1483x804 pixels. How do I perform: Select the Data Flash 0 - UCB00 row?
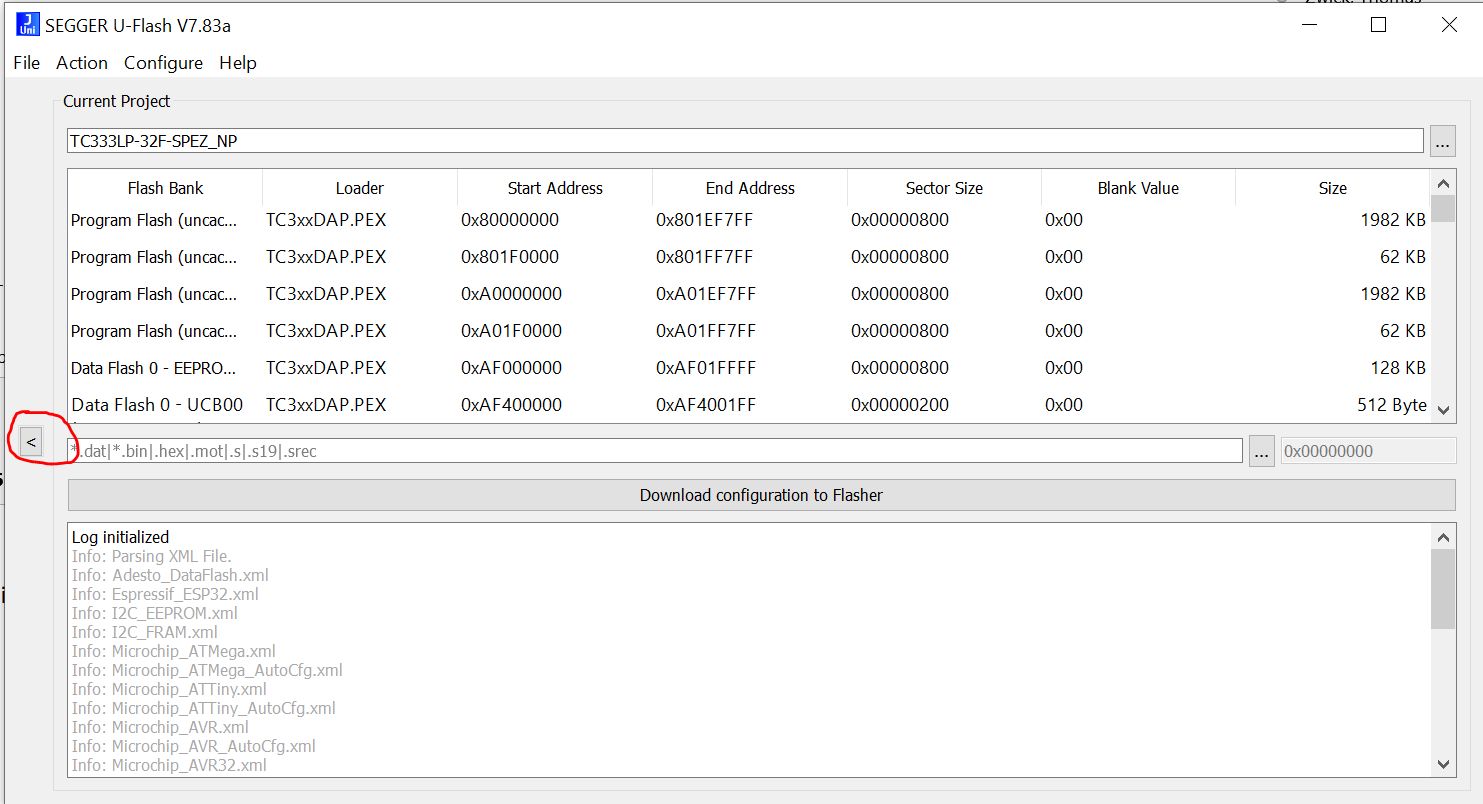156,405
